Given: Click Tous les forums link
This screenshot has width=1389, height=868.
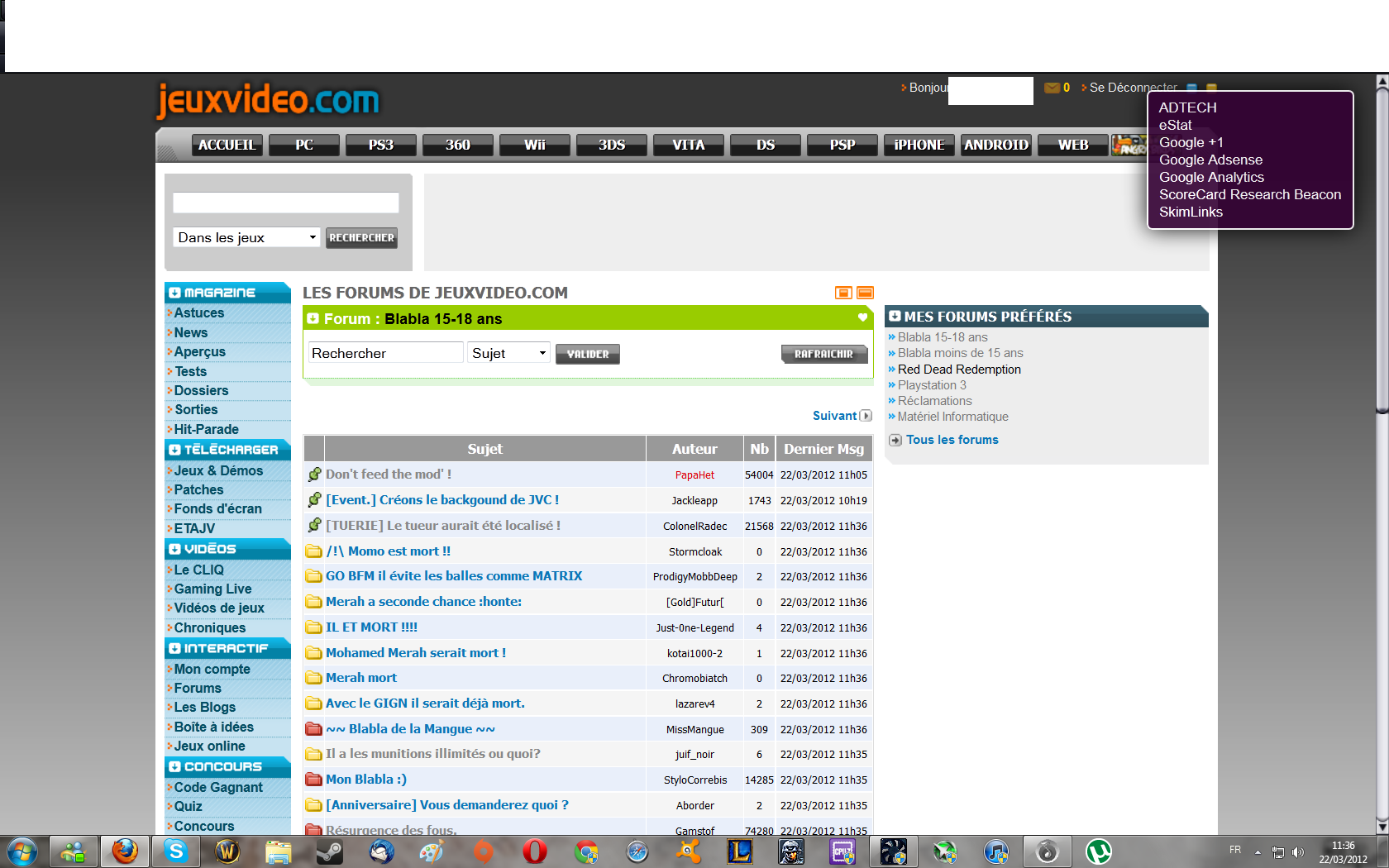Looking at the screenshot, I should point(952,440).
